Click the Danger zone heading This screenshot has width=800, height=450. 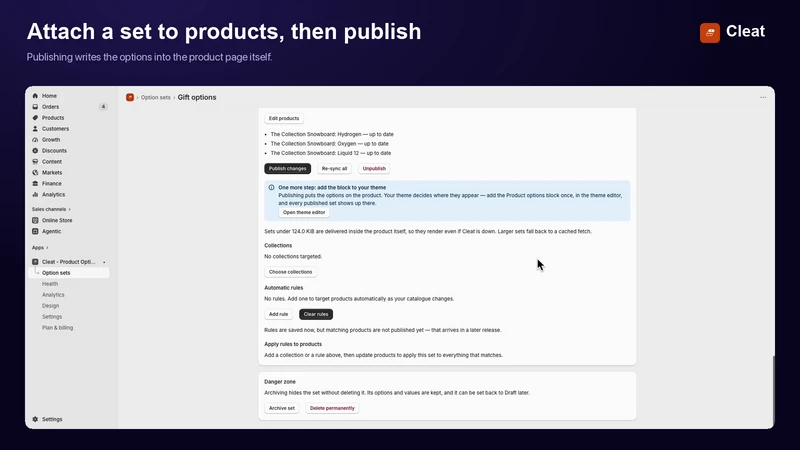point(280,382)
